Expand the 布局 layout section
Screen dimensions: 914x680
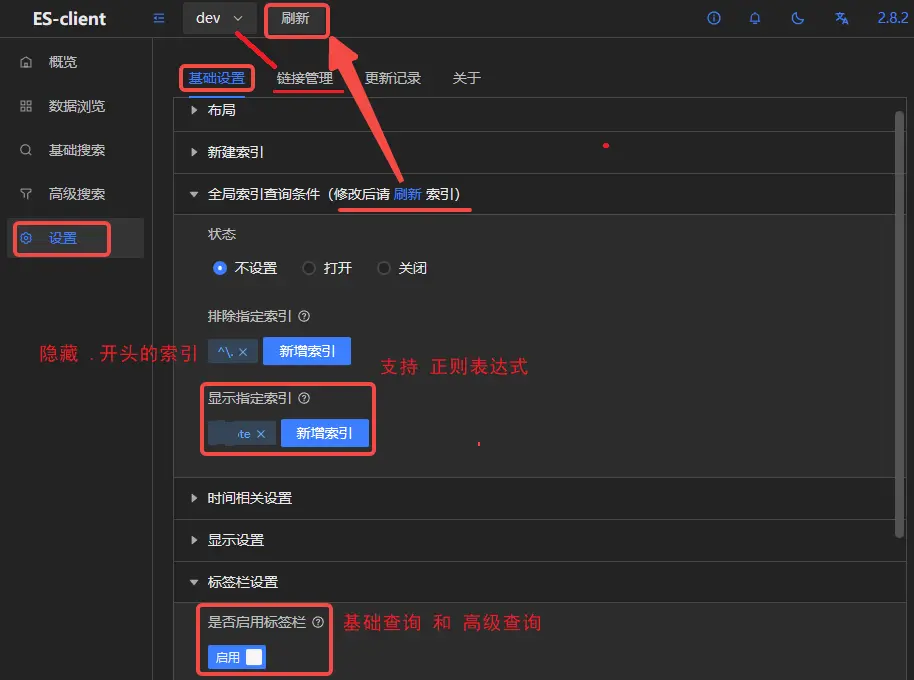tap(220, 110)
